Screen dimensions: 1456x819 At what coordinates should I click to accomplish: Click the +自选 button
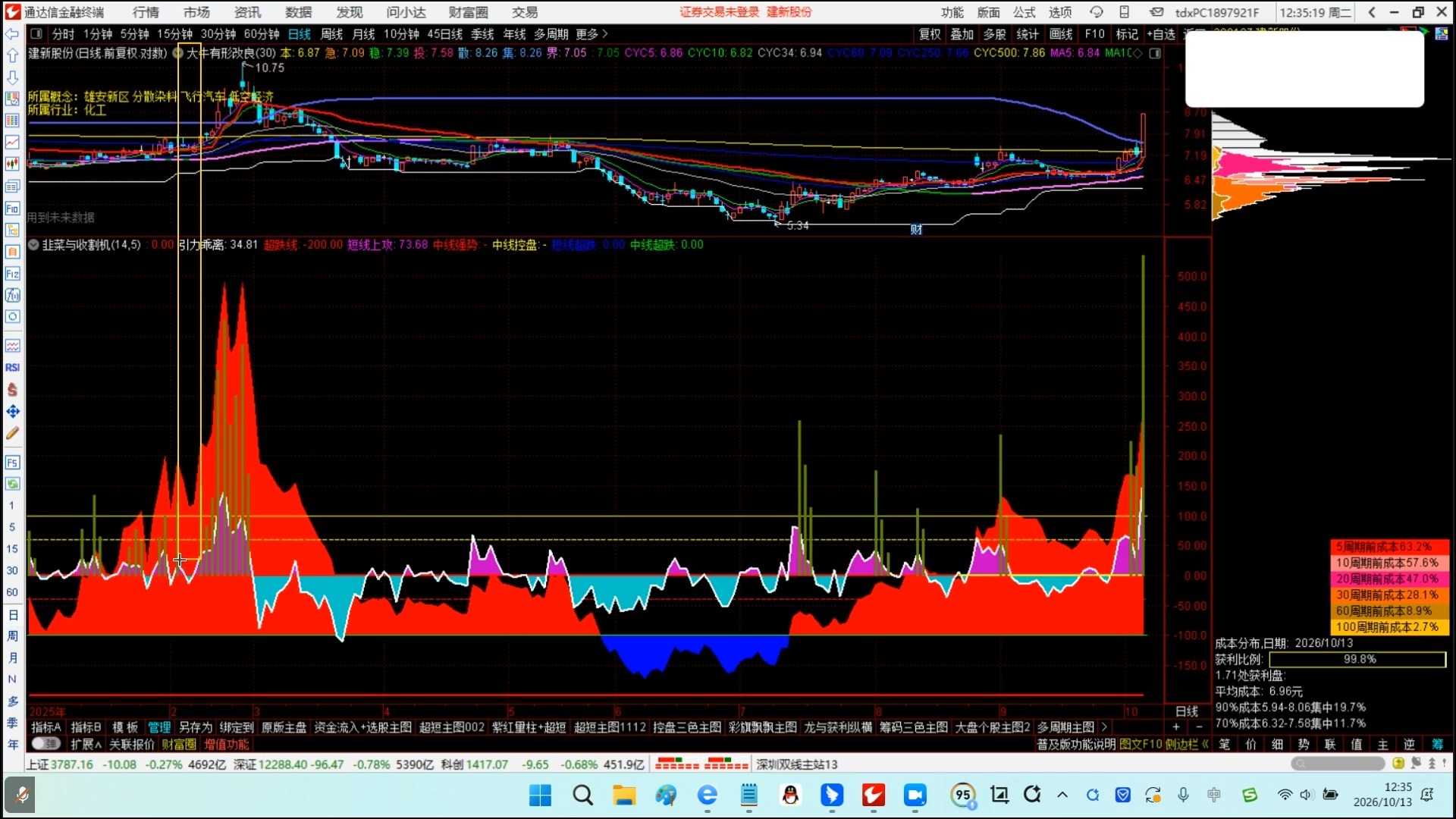(1162, 34)
